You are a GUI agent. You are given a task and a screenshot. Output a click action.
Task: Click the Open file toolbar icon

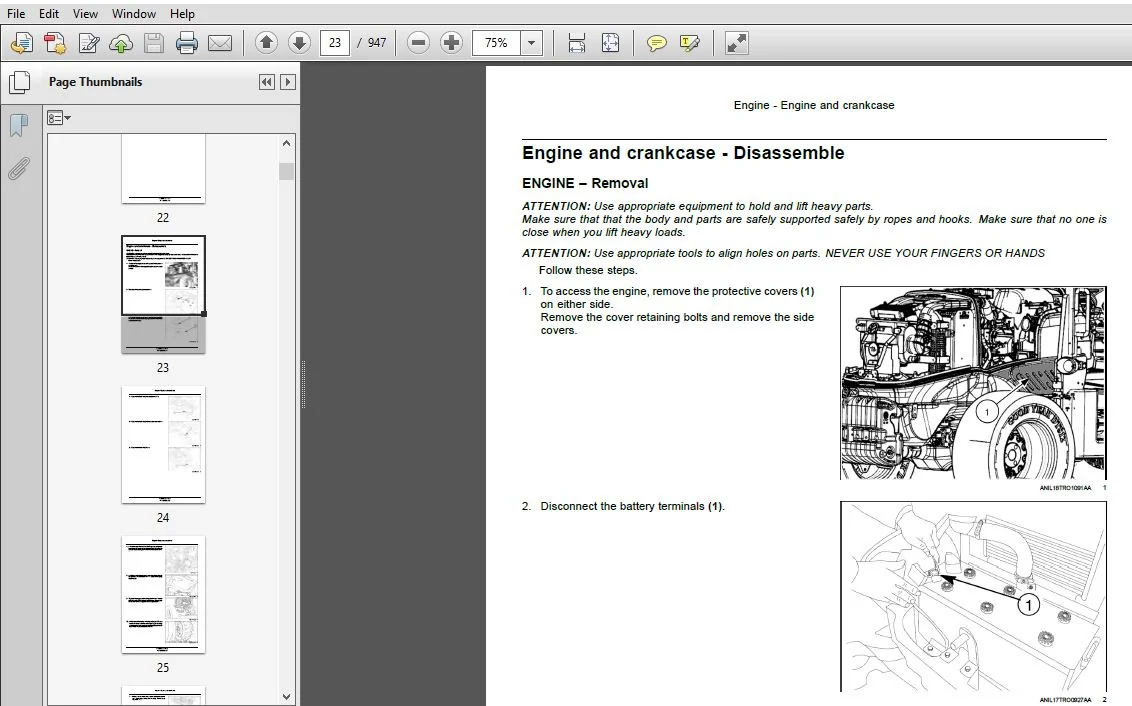click(x=22, y=43)
